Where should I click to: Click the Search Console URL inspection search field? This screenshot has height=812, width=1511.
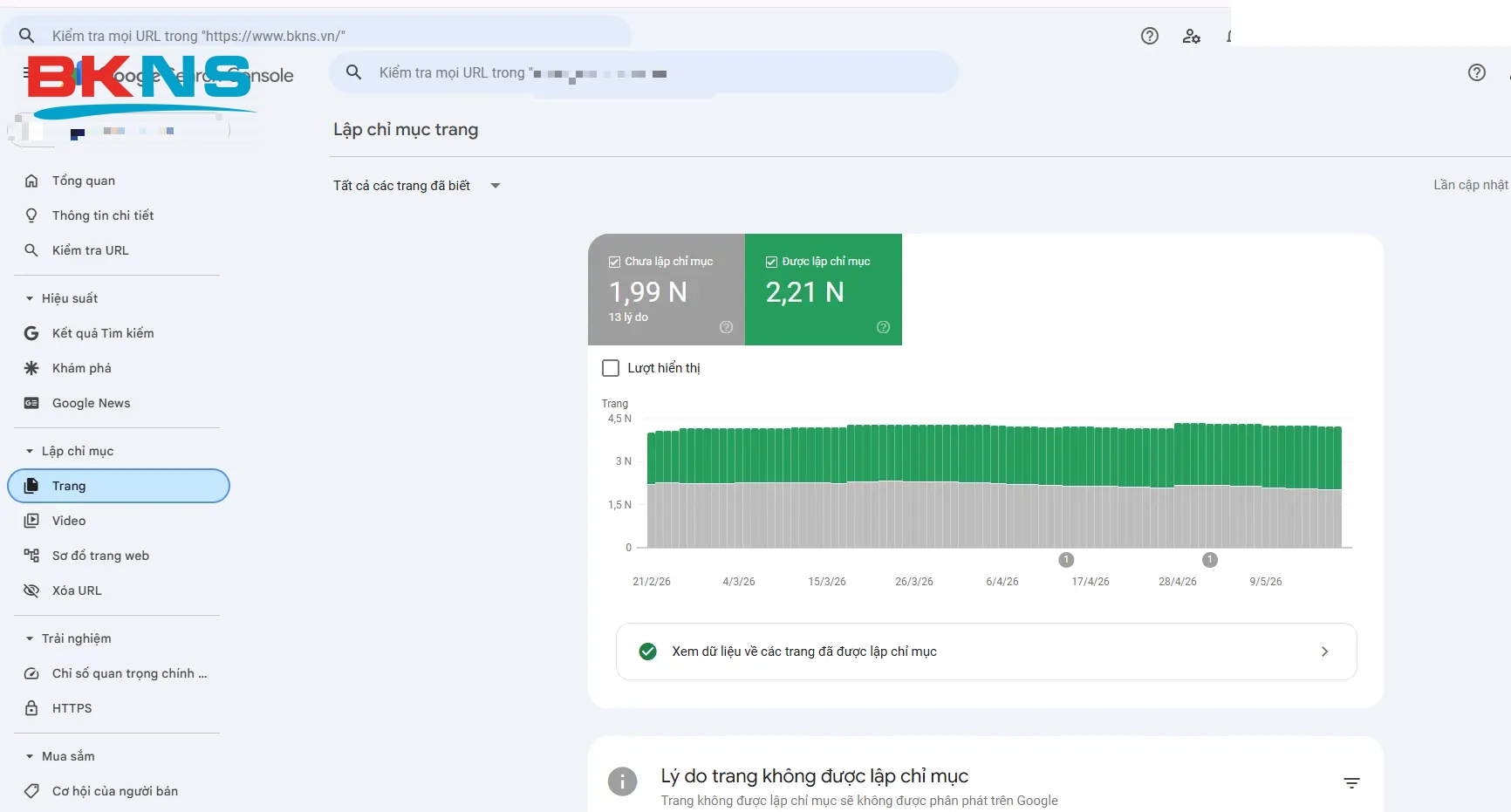pos(644,72)
